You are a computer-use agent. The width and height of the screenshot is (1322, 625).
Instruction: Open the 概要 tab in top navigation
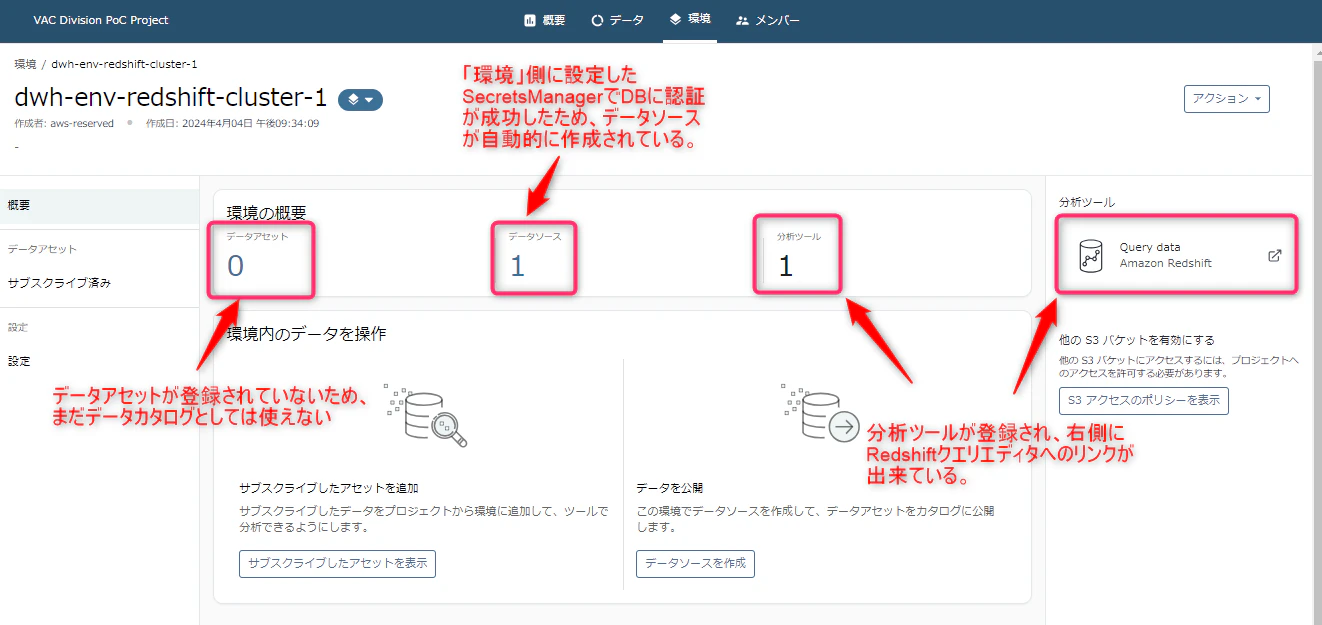tap(545, 20)
